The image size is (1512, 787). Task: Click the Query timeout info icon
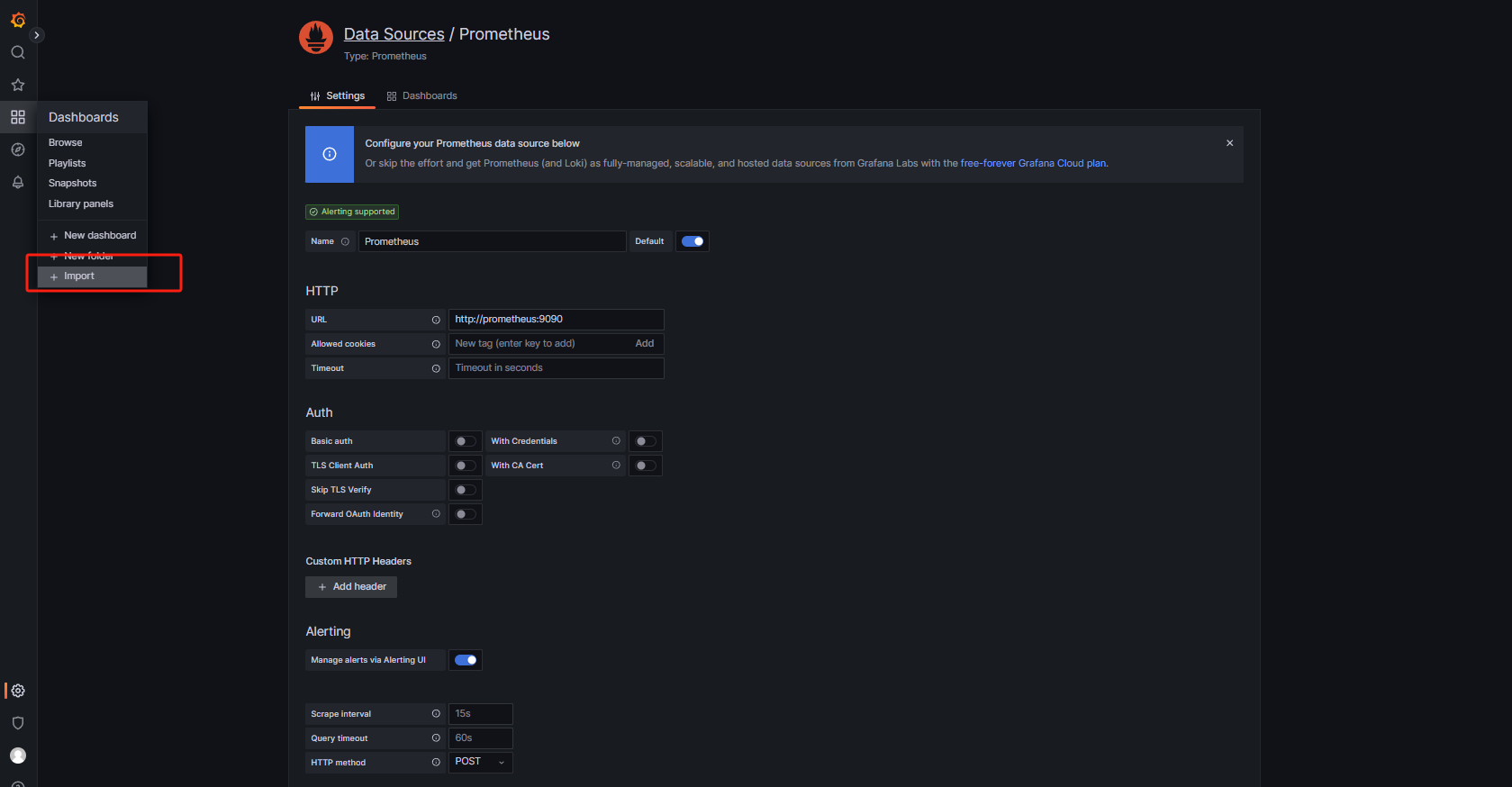click(x=436, y=738)
